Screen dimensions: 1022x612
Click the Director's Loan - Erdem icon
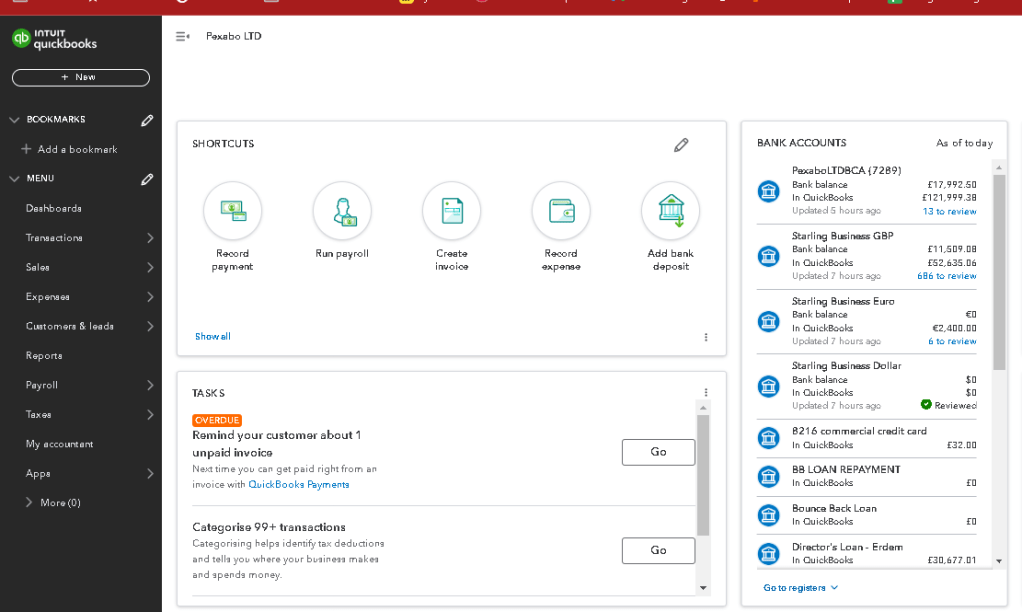point(768,553)
